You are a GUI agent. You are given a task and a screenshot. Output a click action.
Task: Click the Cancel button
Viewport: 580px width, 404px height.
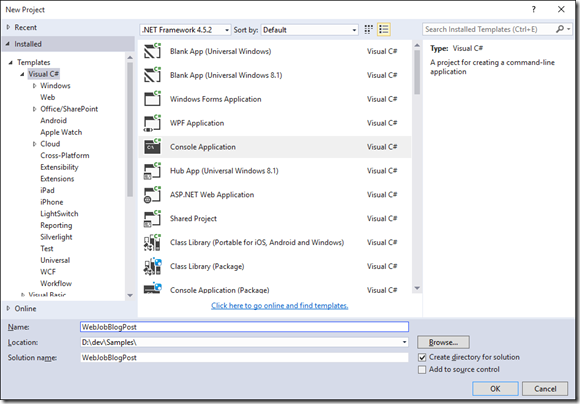(x=545, y=388)
